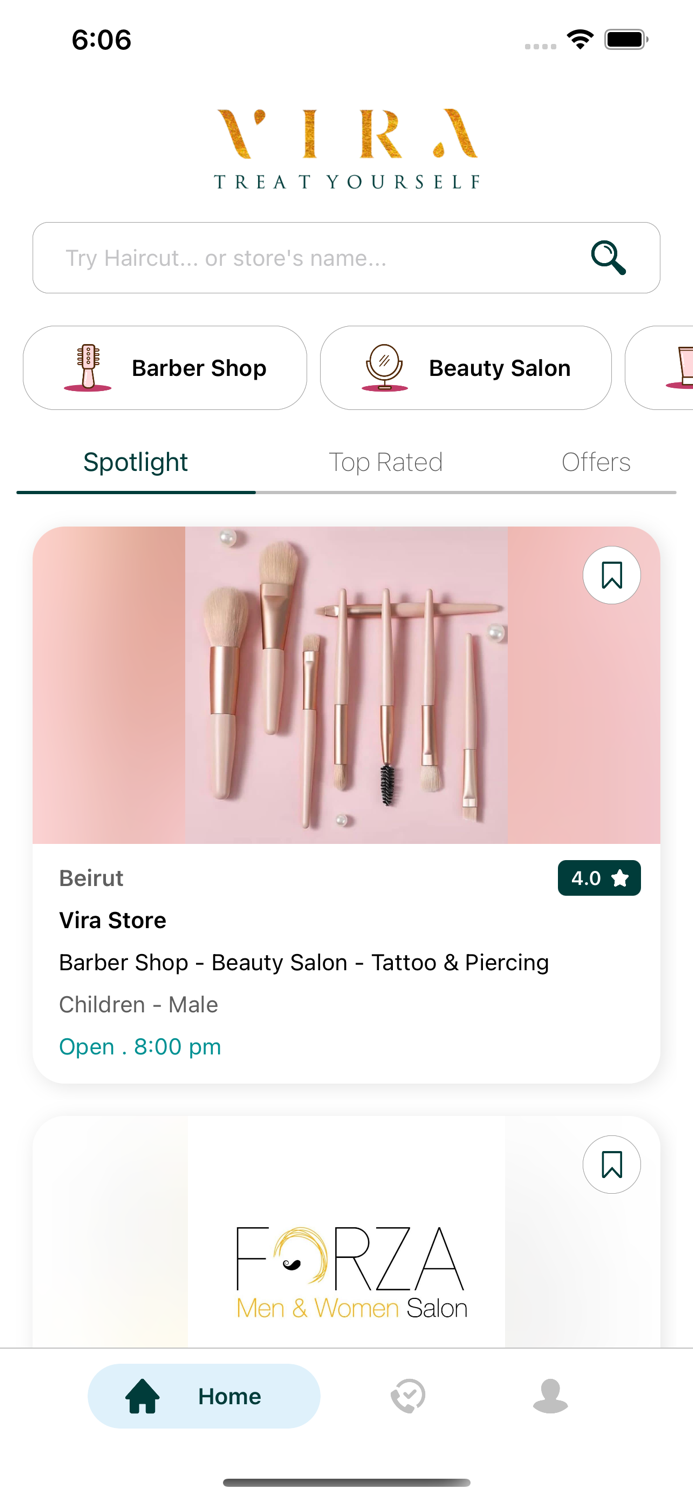Select the Spotlight tab
The height and width of the screenshot is (1500, 693).
[135, 461]
